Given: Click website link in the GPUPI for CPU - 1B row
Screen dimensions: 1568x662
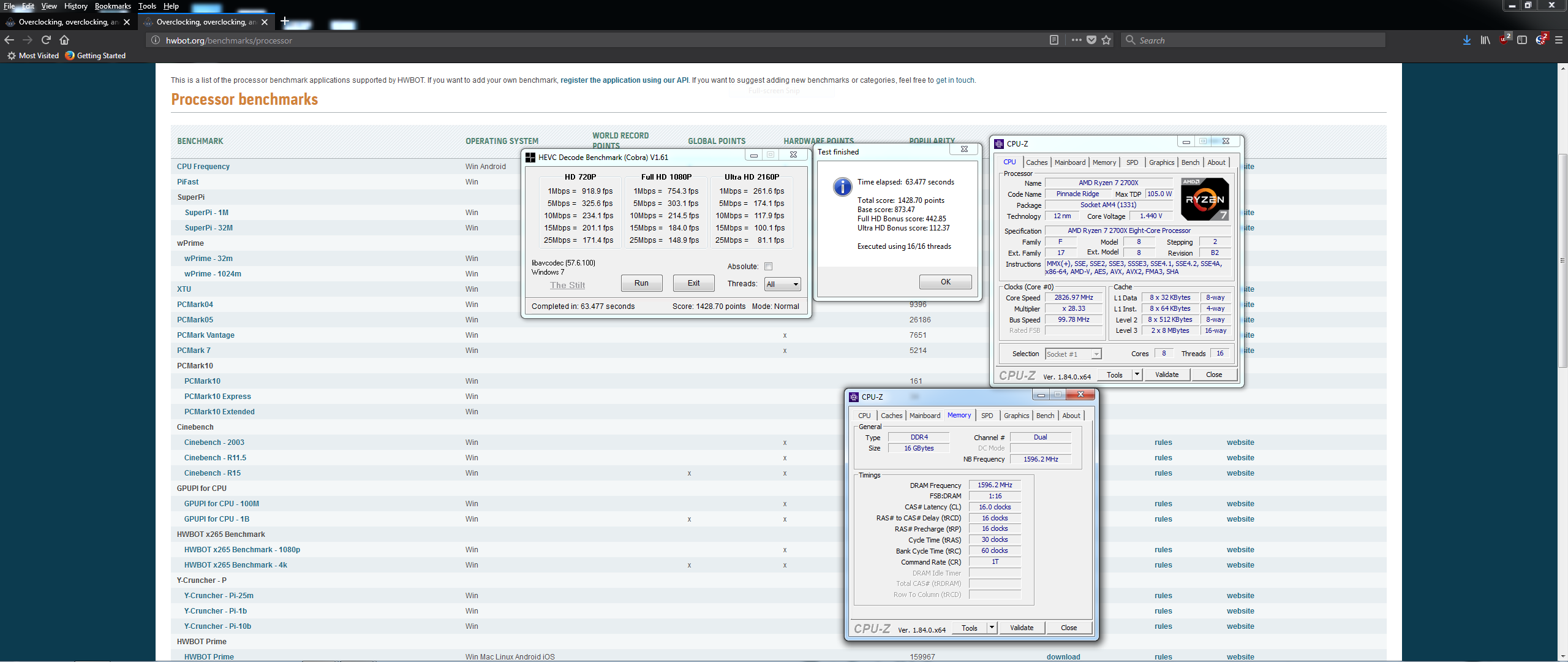Looking at the screenshot, I should coord(1240,519).
